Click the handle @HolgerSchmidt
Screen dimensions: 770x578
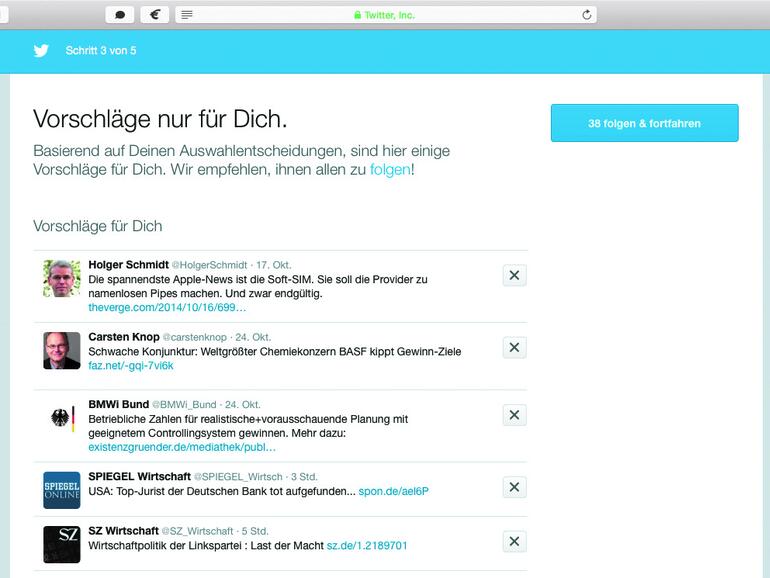(x=210, y=265)
